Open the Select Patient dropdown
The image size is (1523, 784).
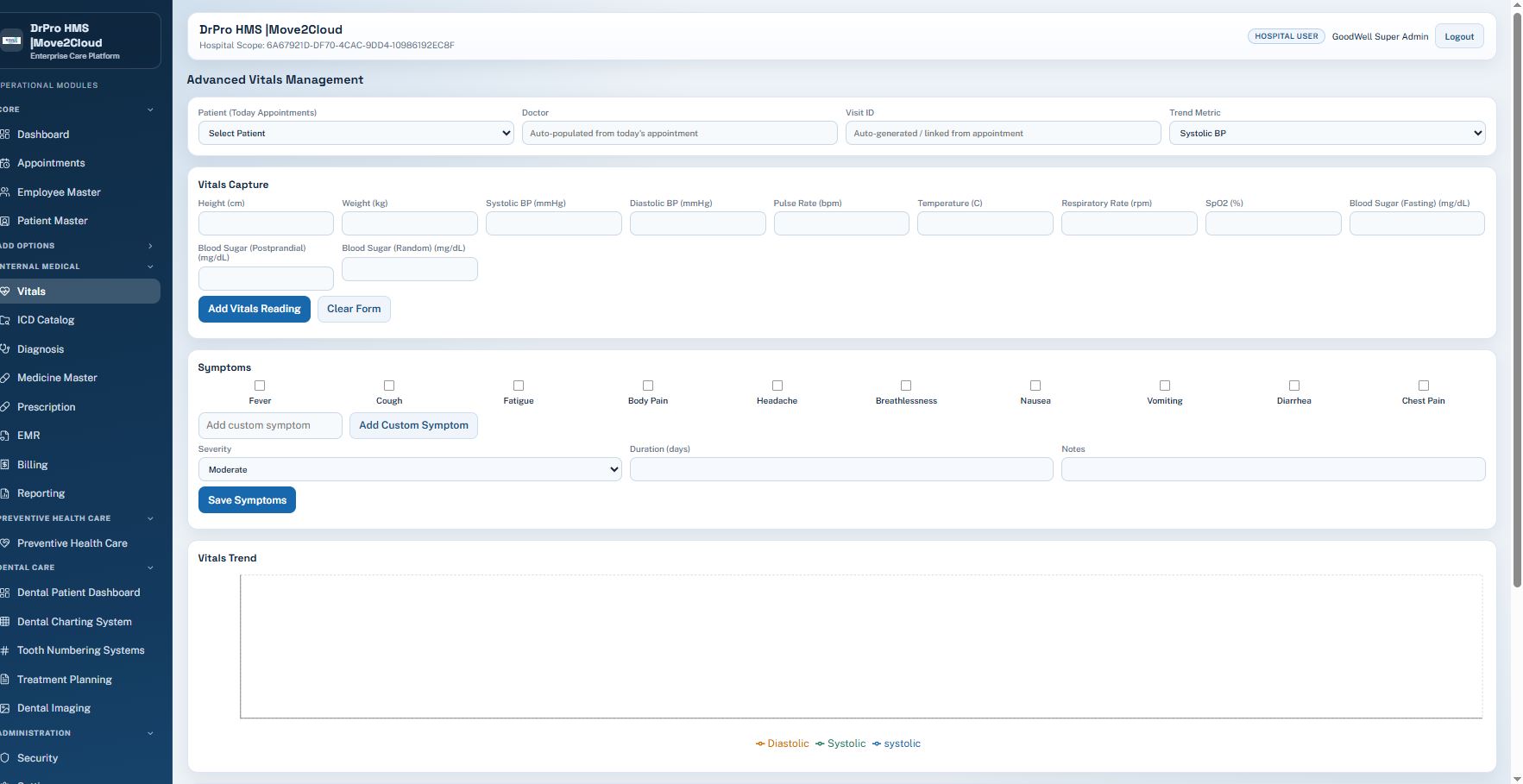[x=356, y=133]
